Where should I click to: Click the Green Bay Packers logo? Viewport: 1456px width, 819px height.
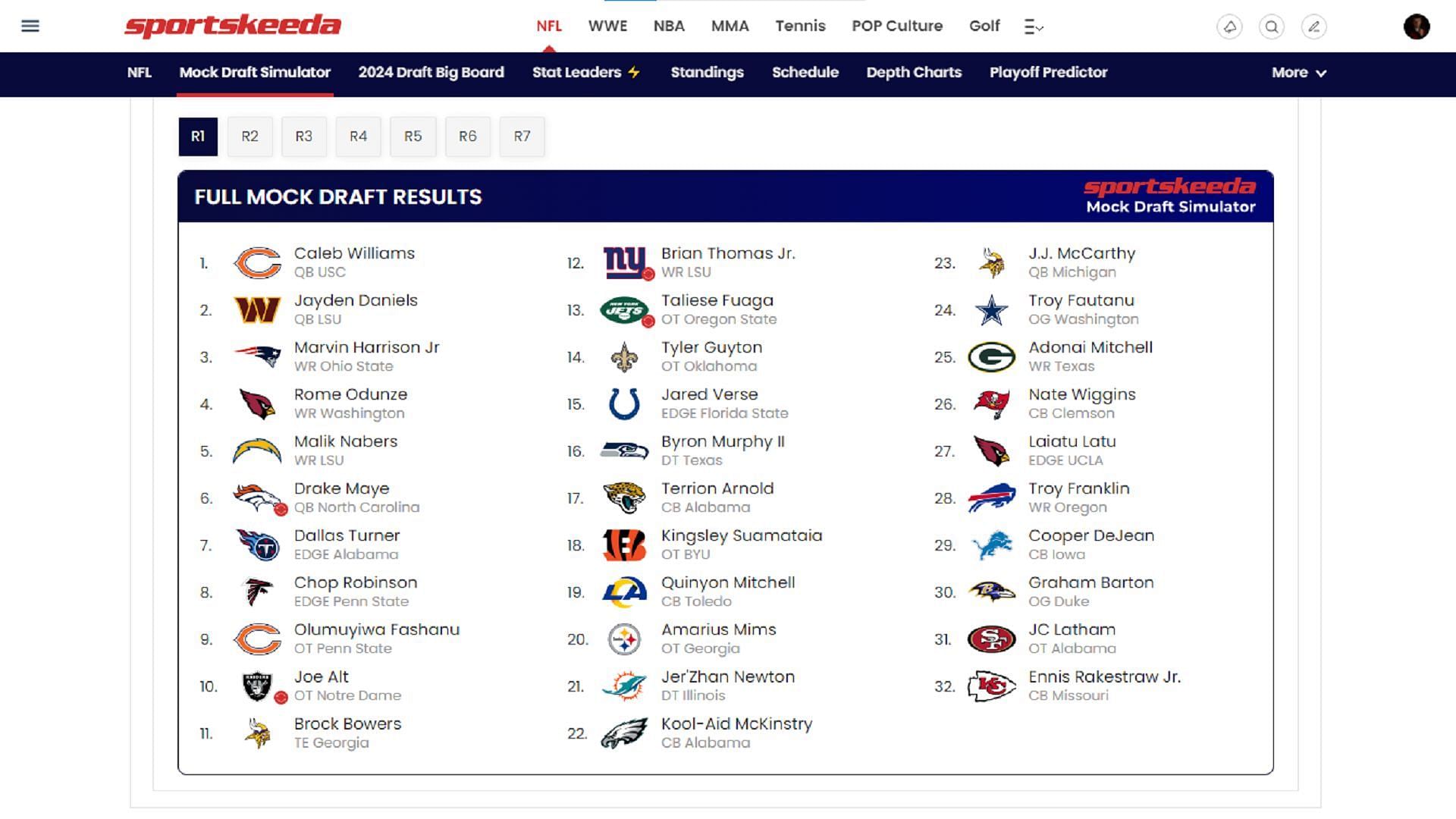(x=991, y=357)
